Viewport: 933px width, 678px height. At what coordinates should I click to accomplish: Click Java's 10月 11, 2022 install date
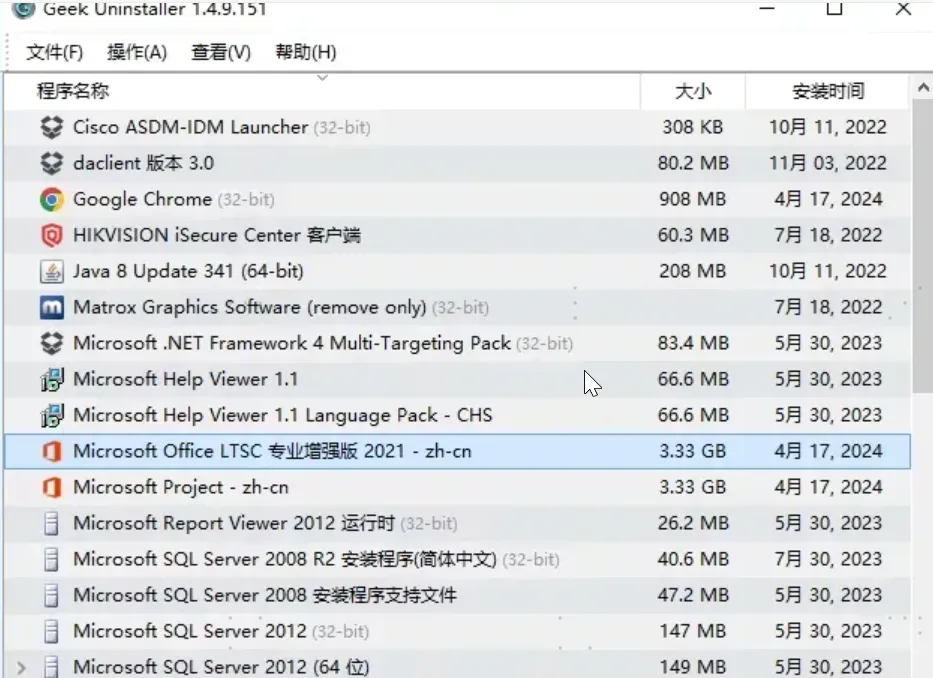tap(828, 271)
